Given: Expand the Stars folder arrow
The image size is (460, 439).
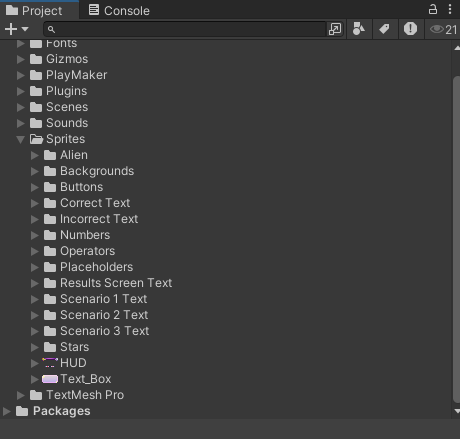Looking at the screenshot, I should tap(35, 347).
